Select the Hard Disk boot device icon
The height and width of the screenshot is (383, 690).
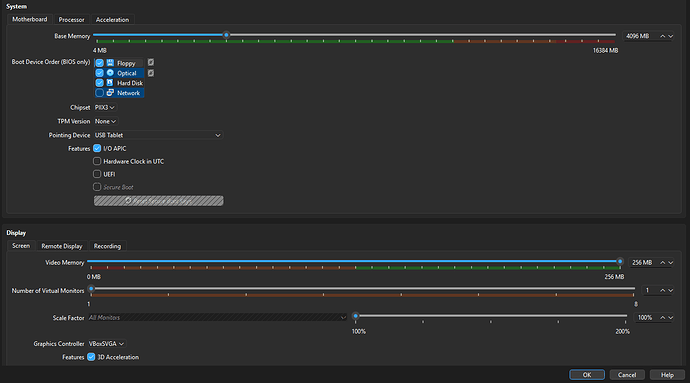pos(110,83)
